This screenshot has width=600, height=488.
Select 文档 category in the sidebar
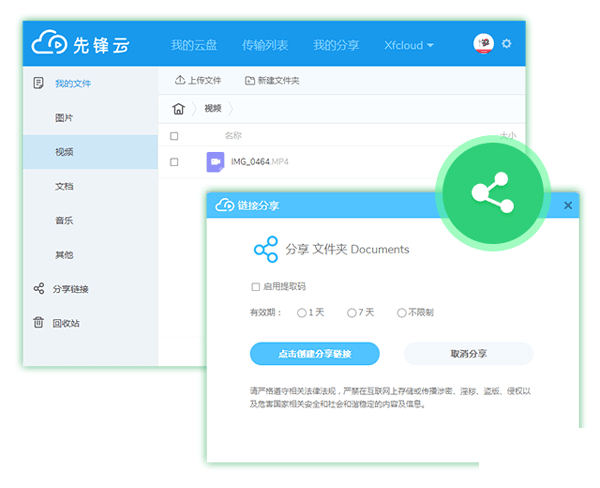(x=64, y=186)
